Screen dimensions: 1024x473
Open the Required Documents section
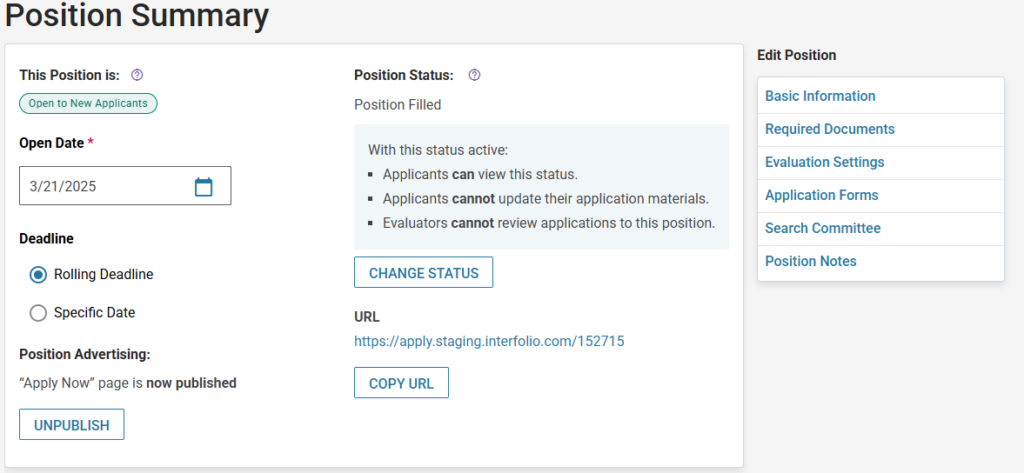[x=830, y=129]
